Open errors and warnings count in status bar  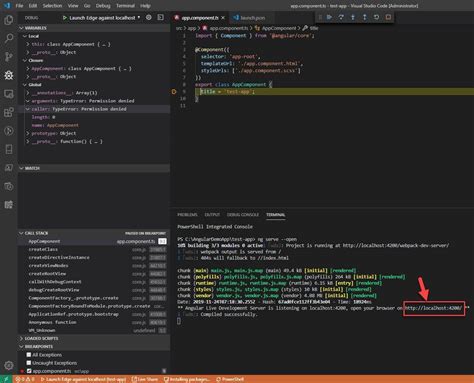pyautogui.click(x=25, y=379)
